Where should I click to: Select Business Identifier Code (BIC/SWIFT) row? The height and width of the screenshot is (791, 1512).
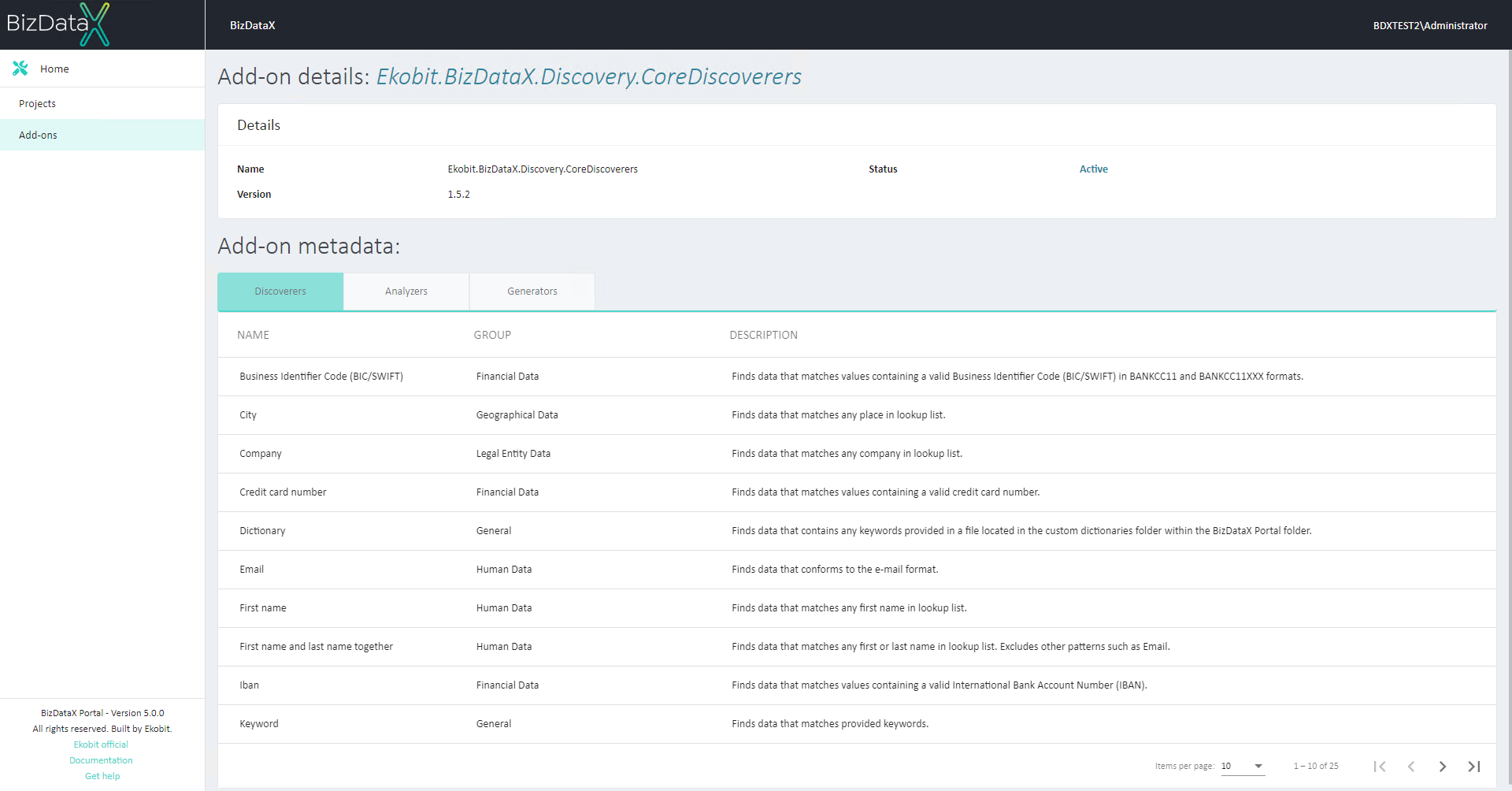click(x=857, y=377)
